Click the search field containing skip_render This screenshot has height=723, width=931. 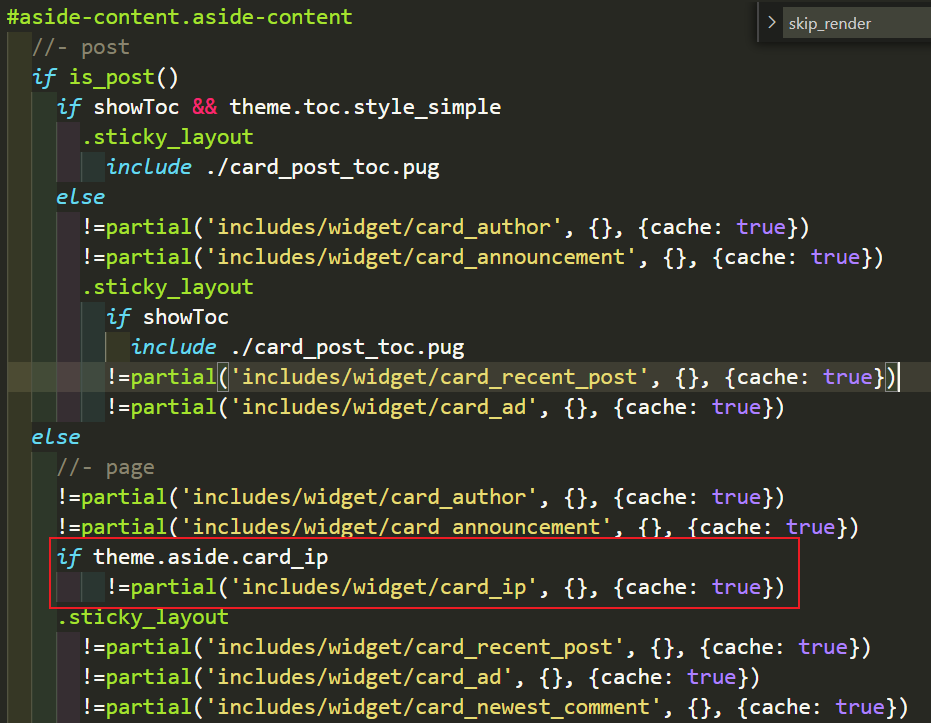click(850, 23)
